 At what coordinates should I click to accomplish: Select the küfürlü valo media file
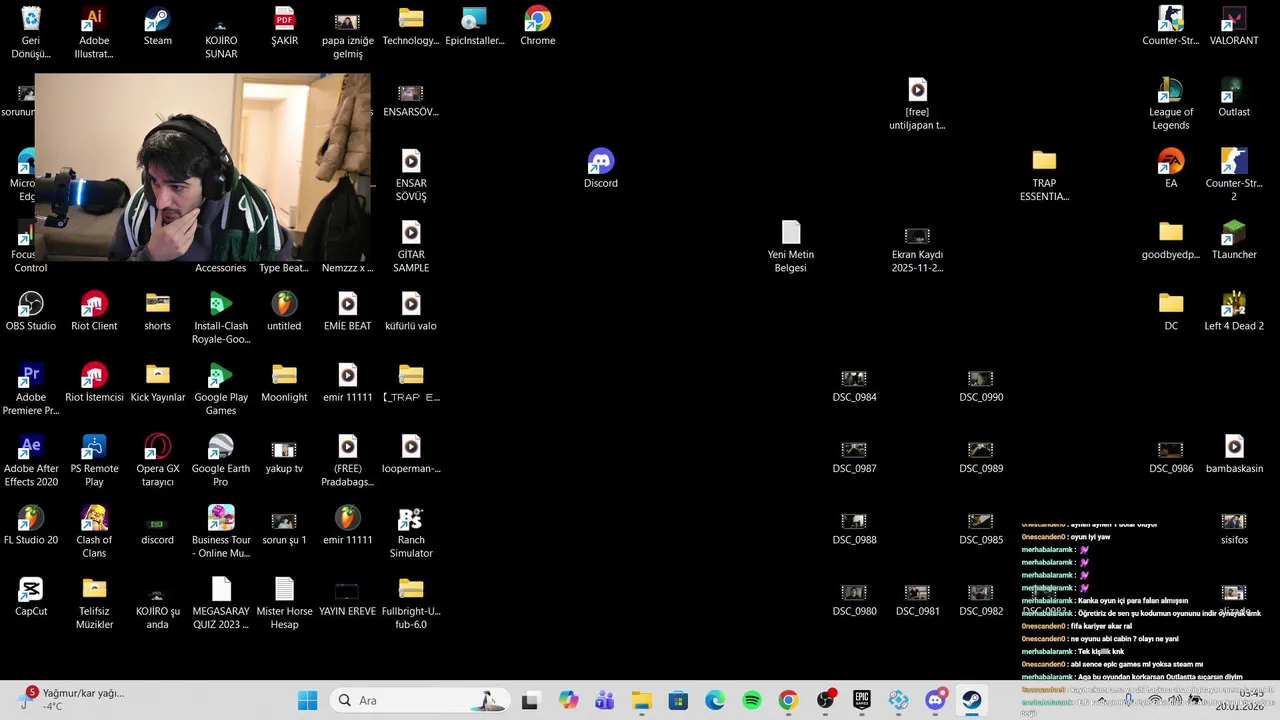point(411,312)
